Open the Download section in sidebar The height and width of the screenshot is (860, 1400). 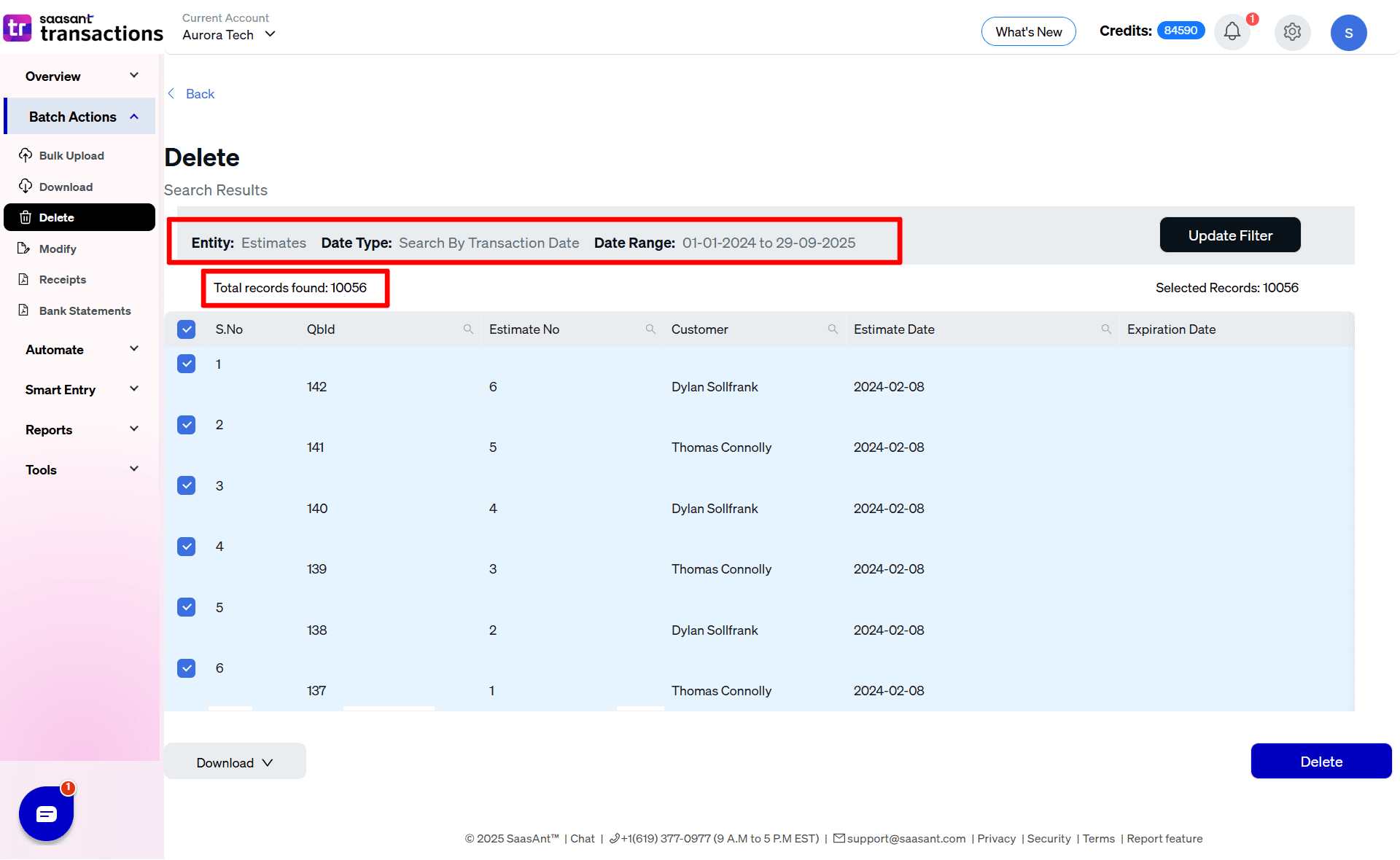[26, 187]
